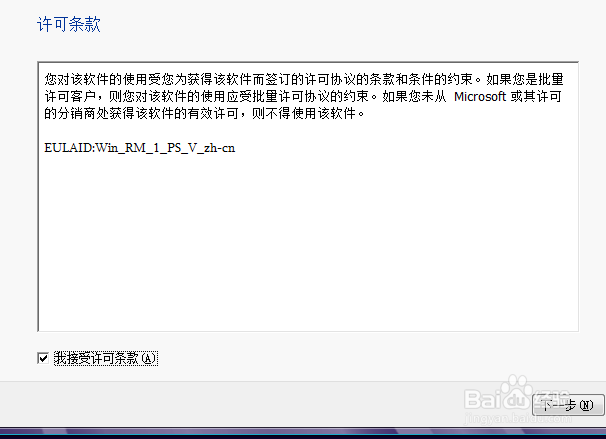The image size is (606, 439).
Task: Click the Bai text of the Baidu watermark
Action: coord(482,400)
